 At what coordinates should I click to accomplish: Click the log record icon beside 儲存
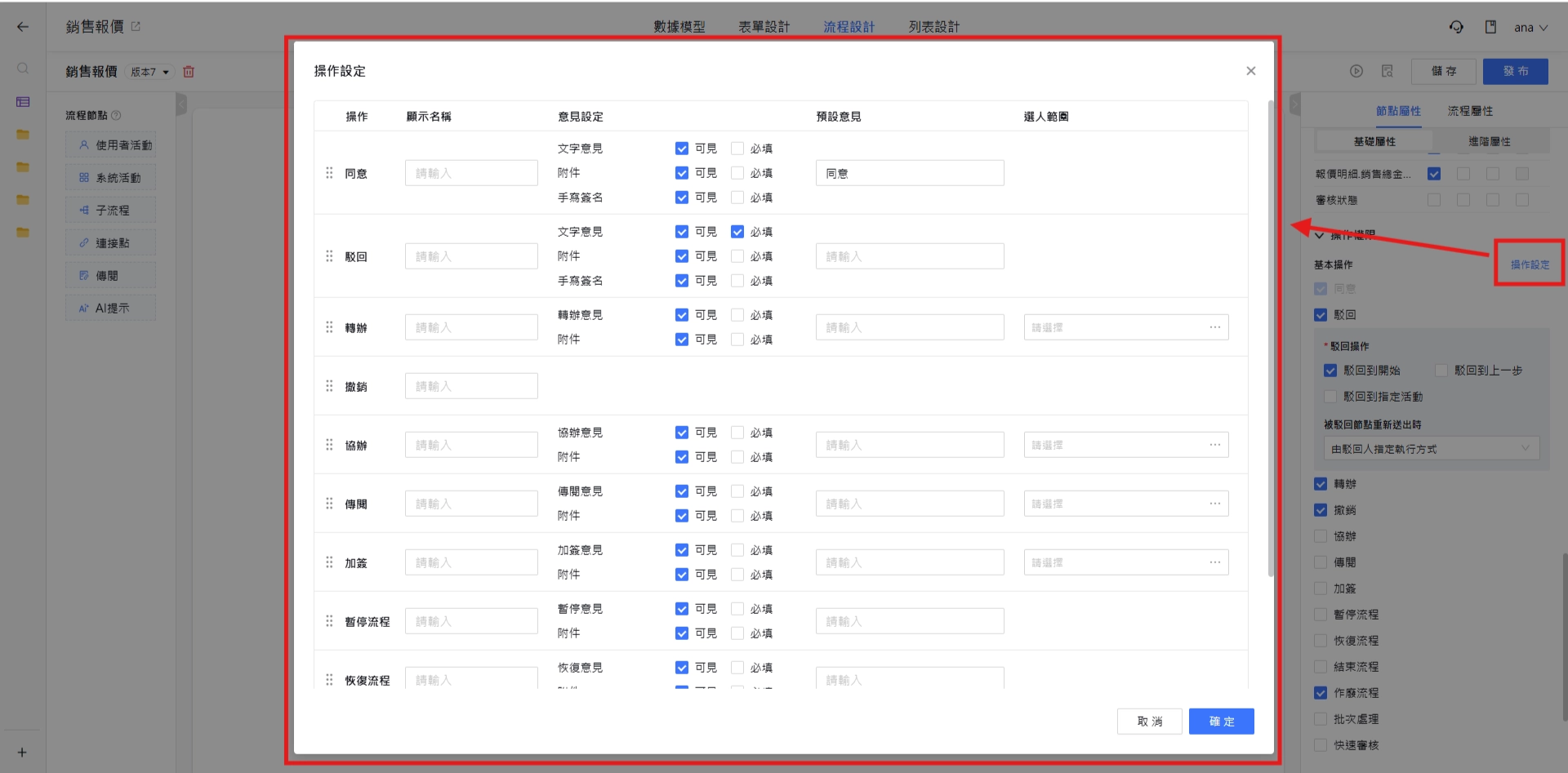pos(1388,71)
